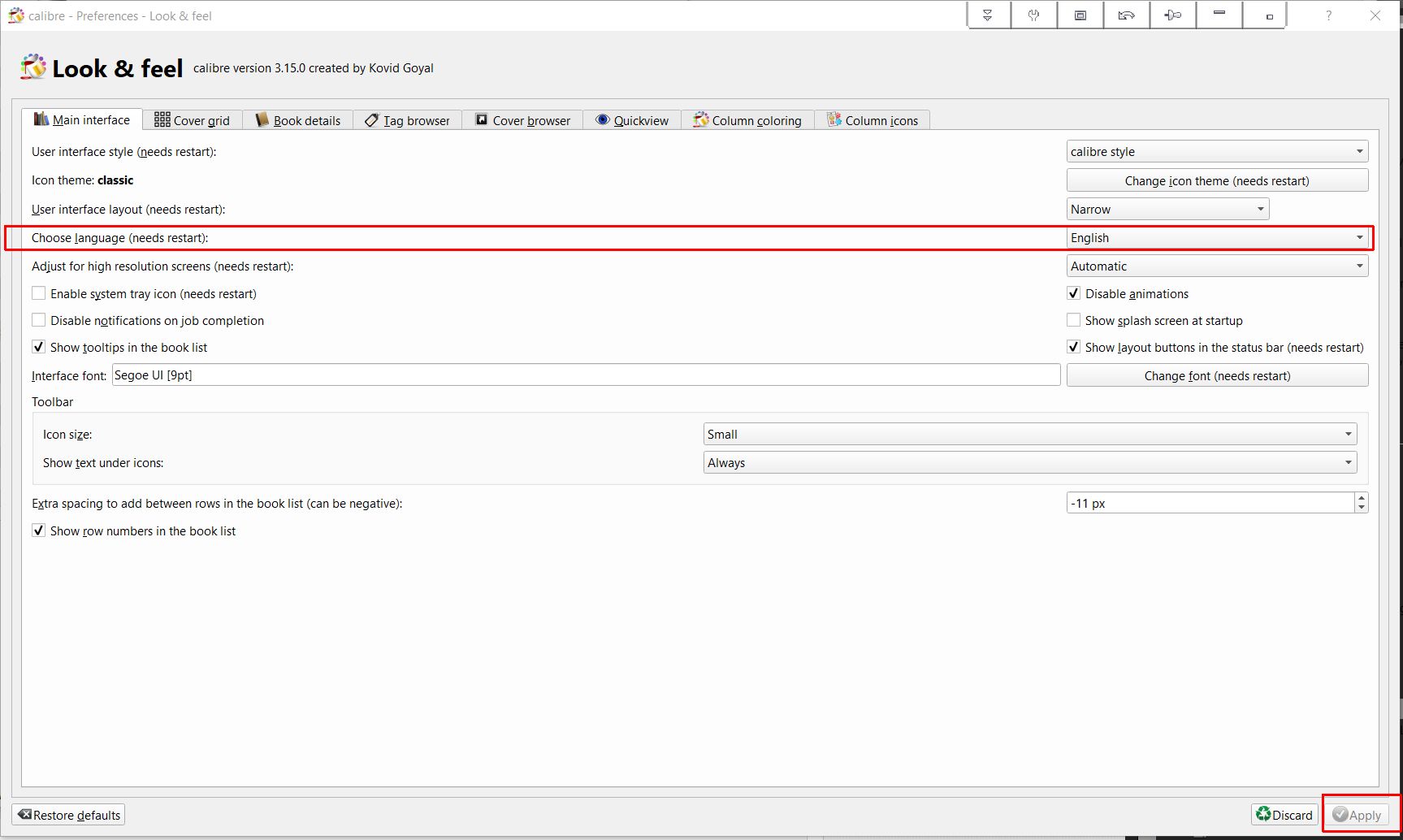This screenshot has height=840, width=1403.
Task: Click the Toolbar section heading
Action: point(52,402)
